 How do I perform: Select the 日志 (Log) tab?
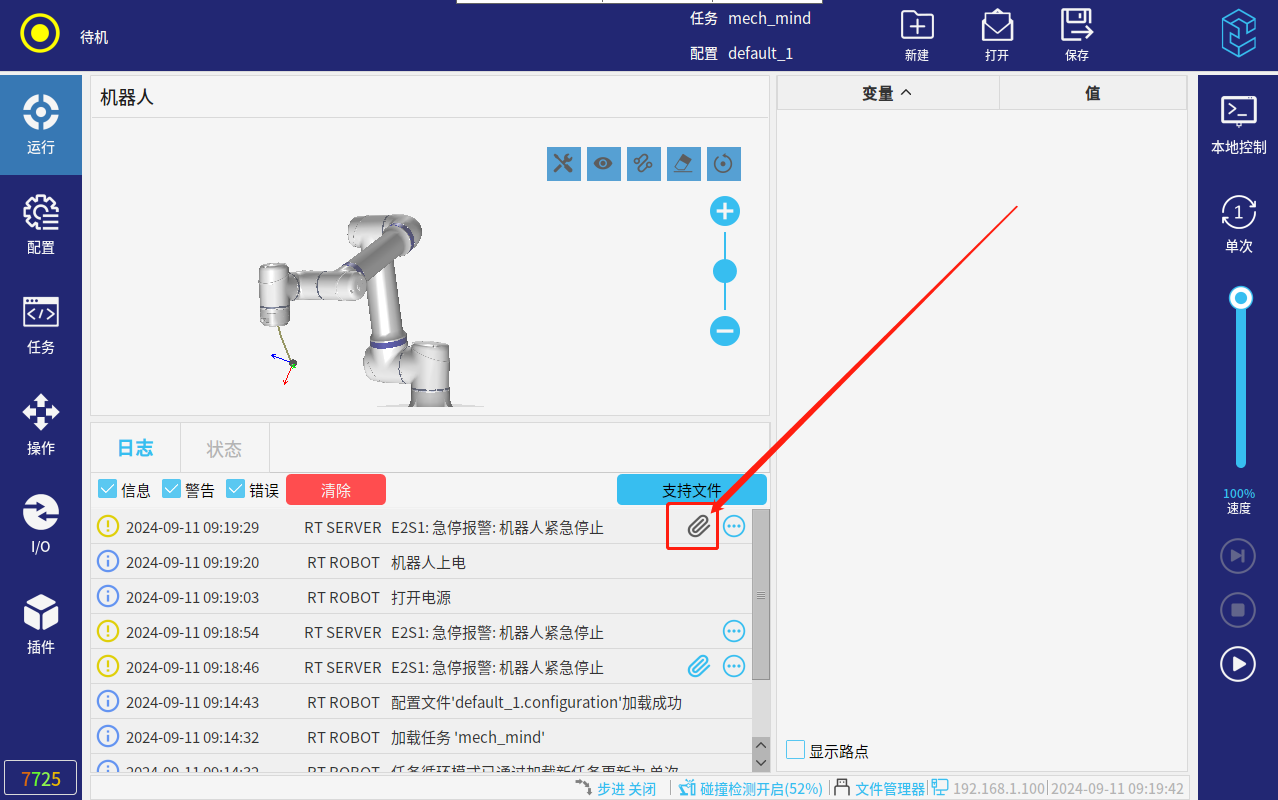135,448
